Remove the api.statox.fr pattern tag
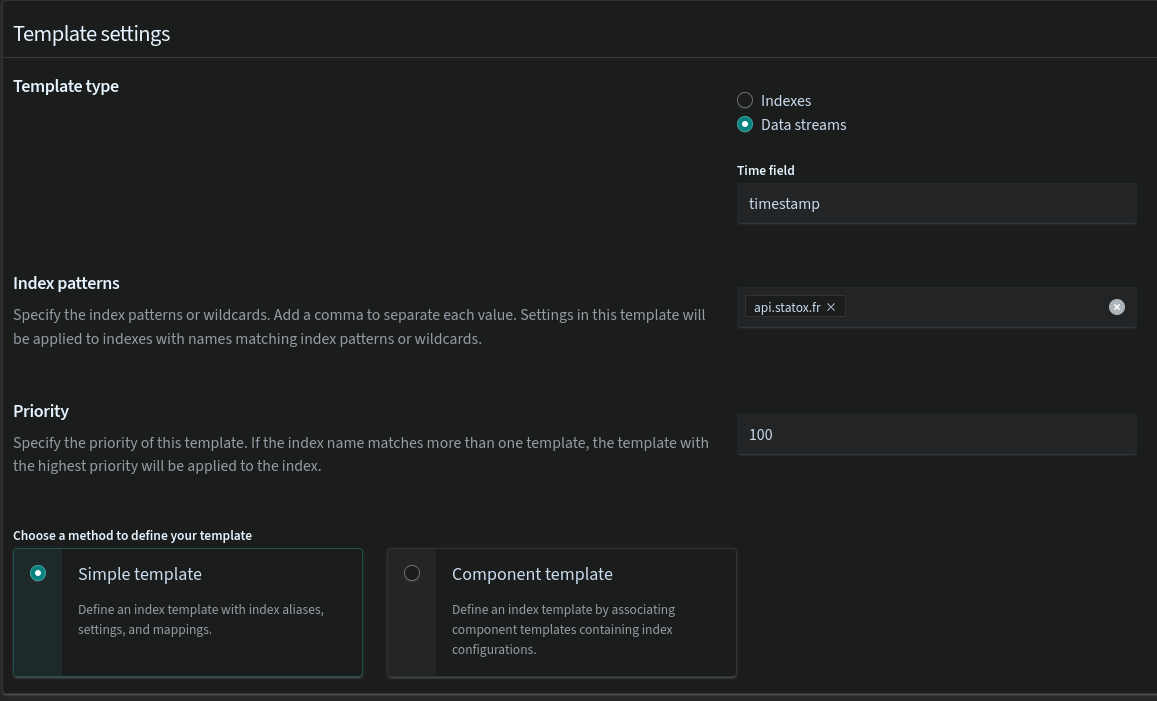Viewport: 1157px width, 701px height. pos(831,307)
